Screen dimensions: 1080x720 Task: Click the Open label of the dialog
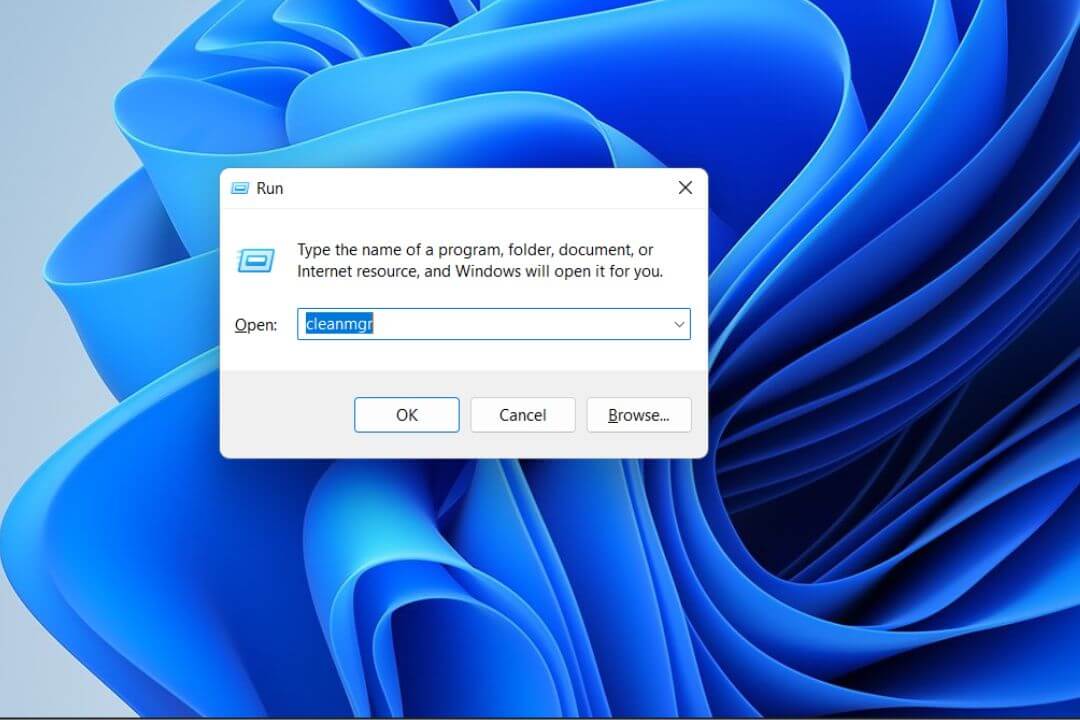(x=256, y=324)
